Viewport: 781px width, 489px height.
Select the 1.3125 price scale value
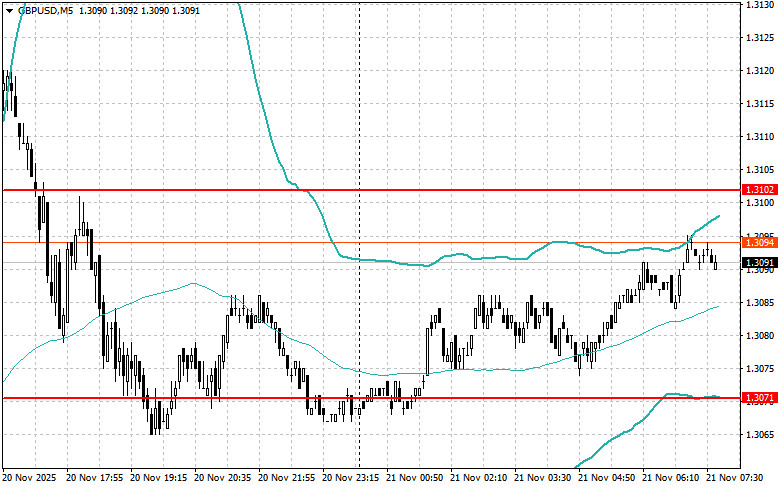[x=760, y=37]
